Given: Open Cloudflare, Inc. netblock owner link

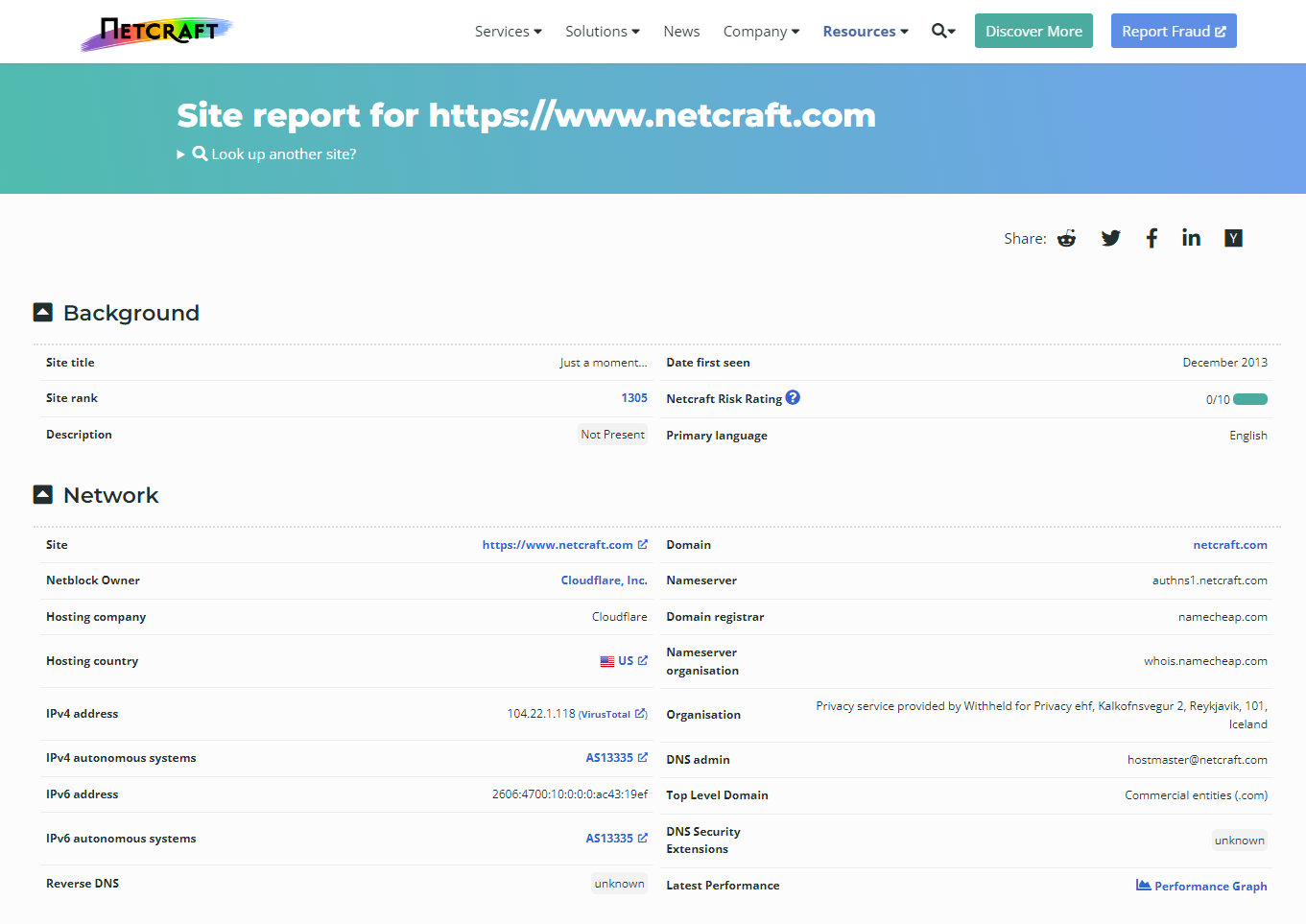Looking at the screenshot, I should (x=605, y=580).
